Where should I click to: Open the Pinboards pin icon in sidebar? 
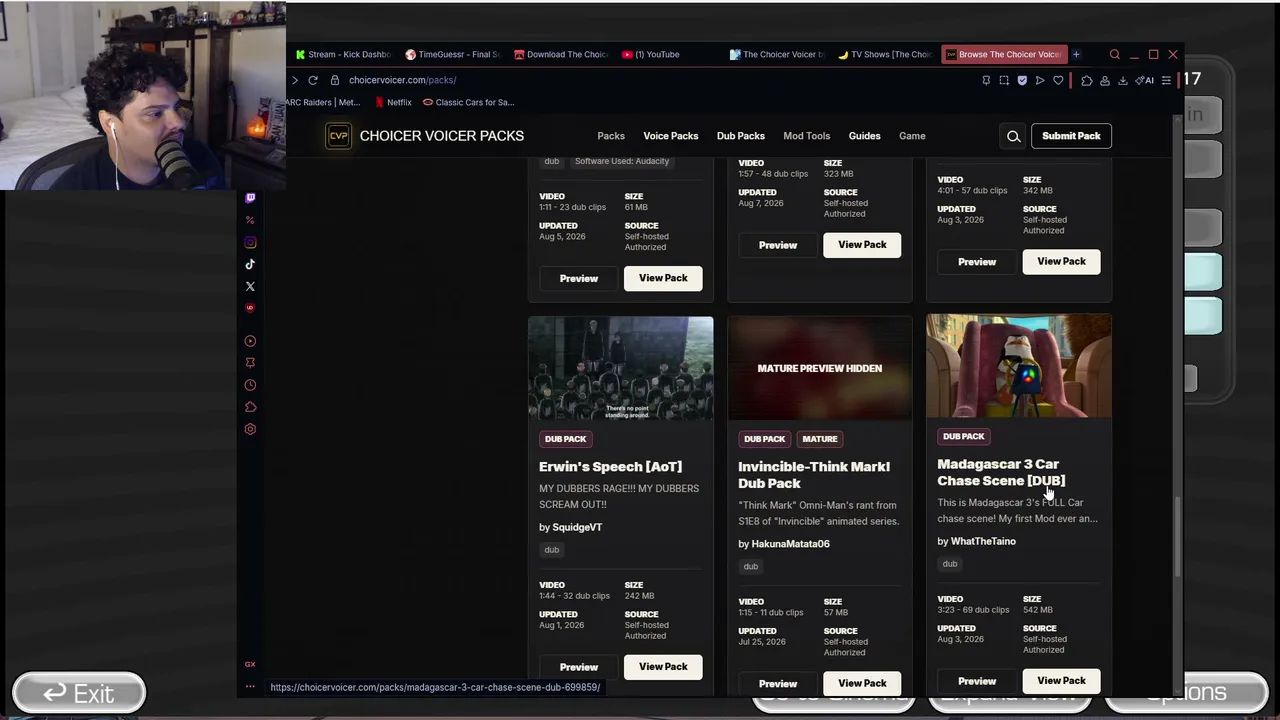point(250,363)
